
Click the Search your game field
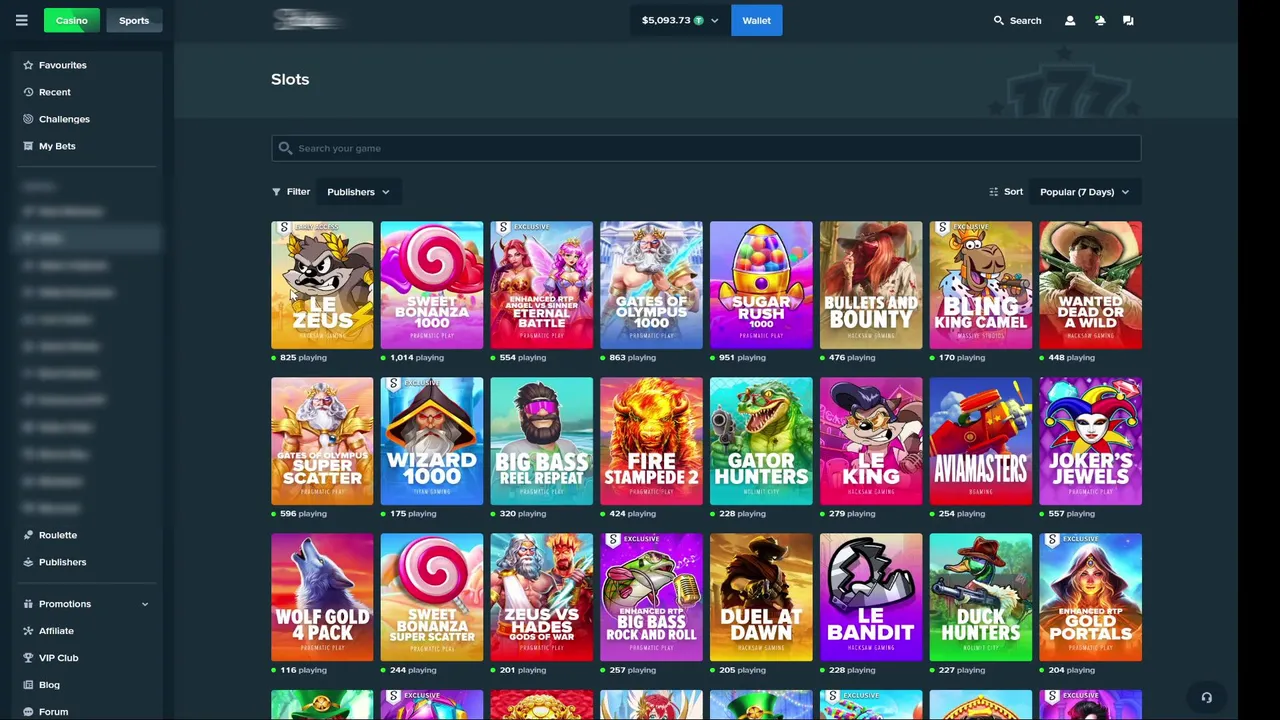tap(706, 148)
